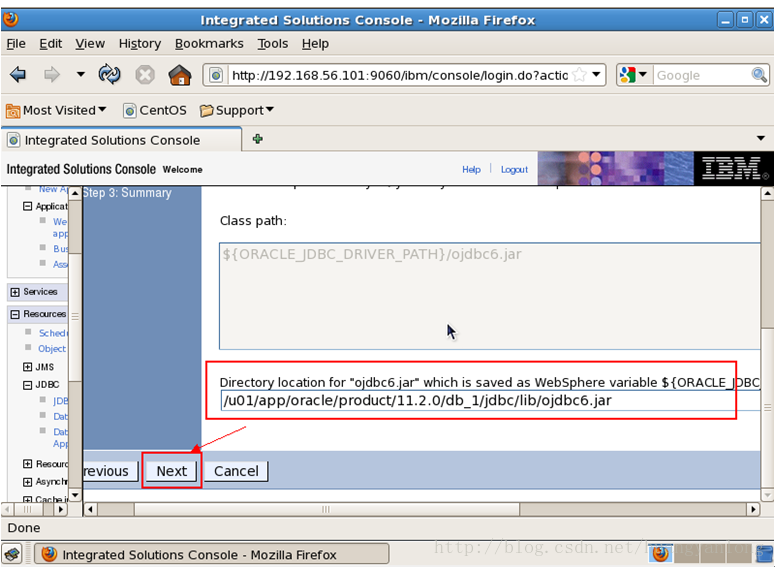Cancel the JDBC provider wizard

tap(236, 471)
